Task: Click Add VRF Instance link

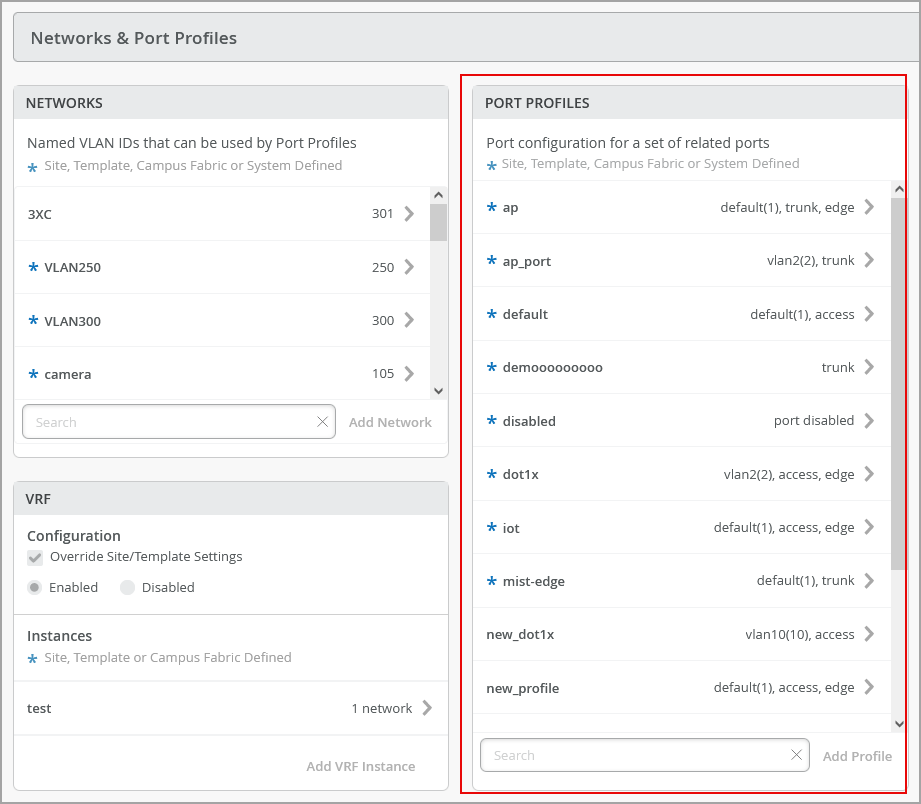Action: 360,766
